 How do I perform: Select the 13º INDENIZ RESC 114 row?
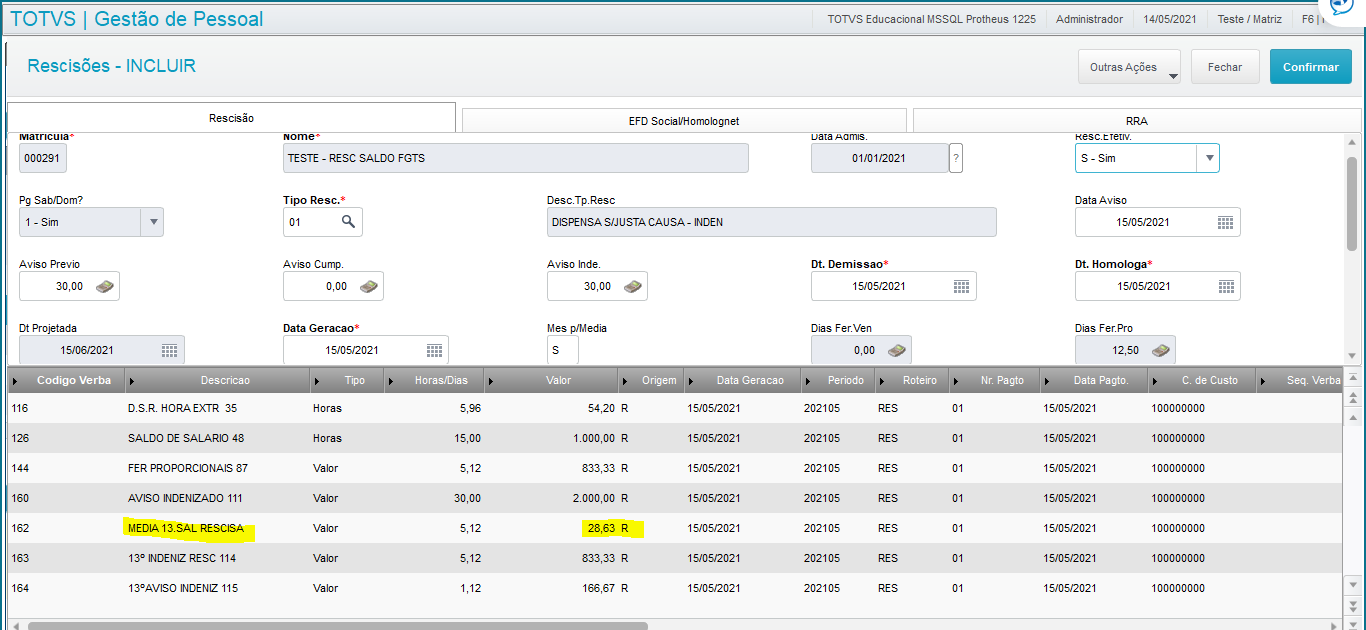coord(675,558)
